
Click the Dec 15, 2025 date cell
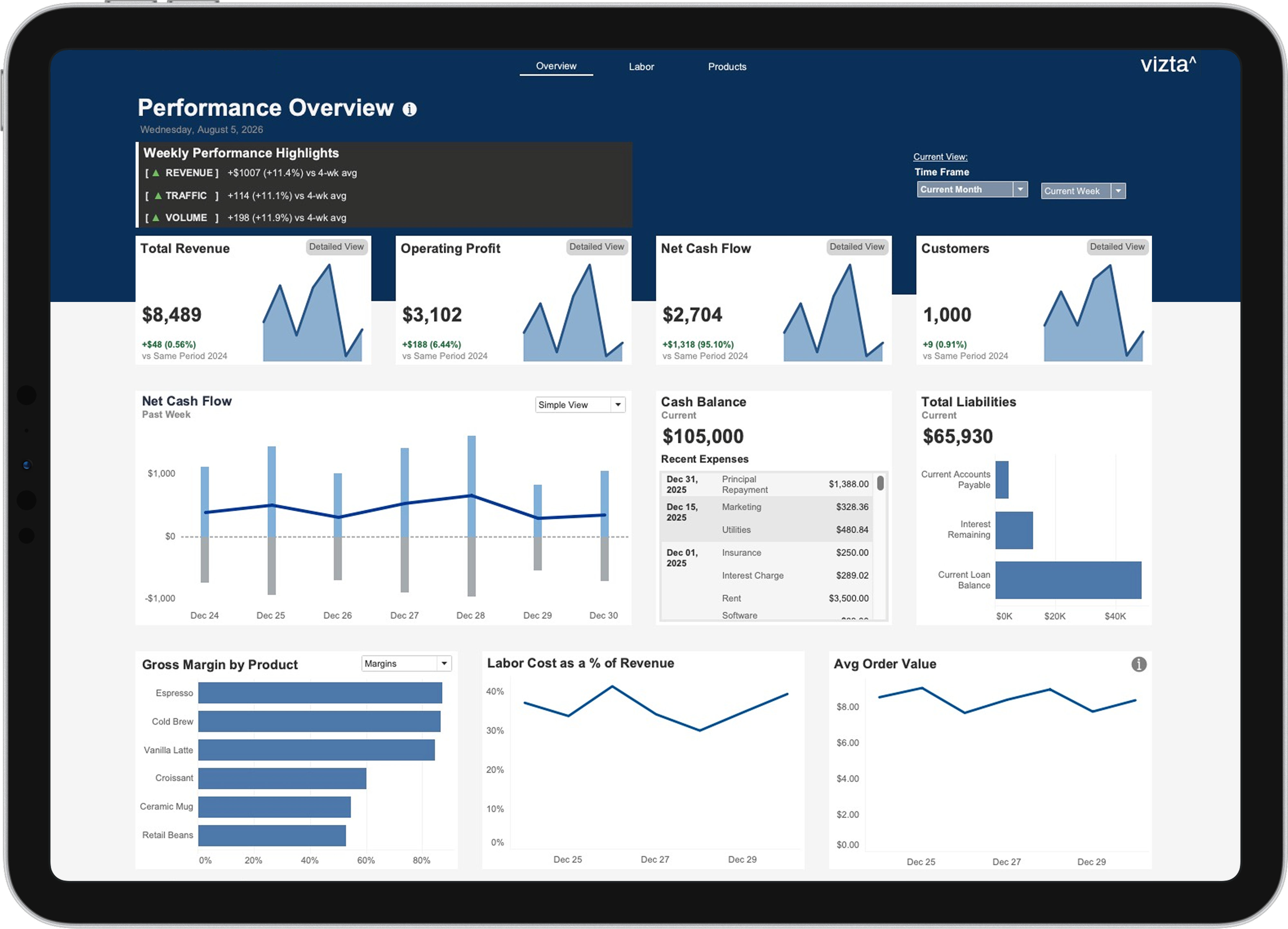pyautogui.click(x=681, y=512)
